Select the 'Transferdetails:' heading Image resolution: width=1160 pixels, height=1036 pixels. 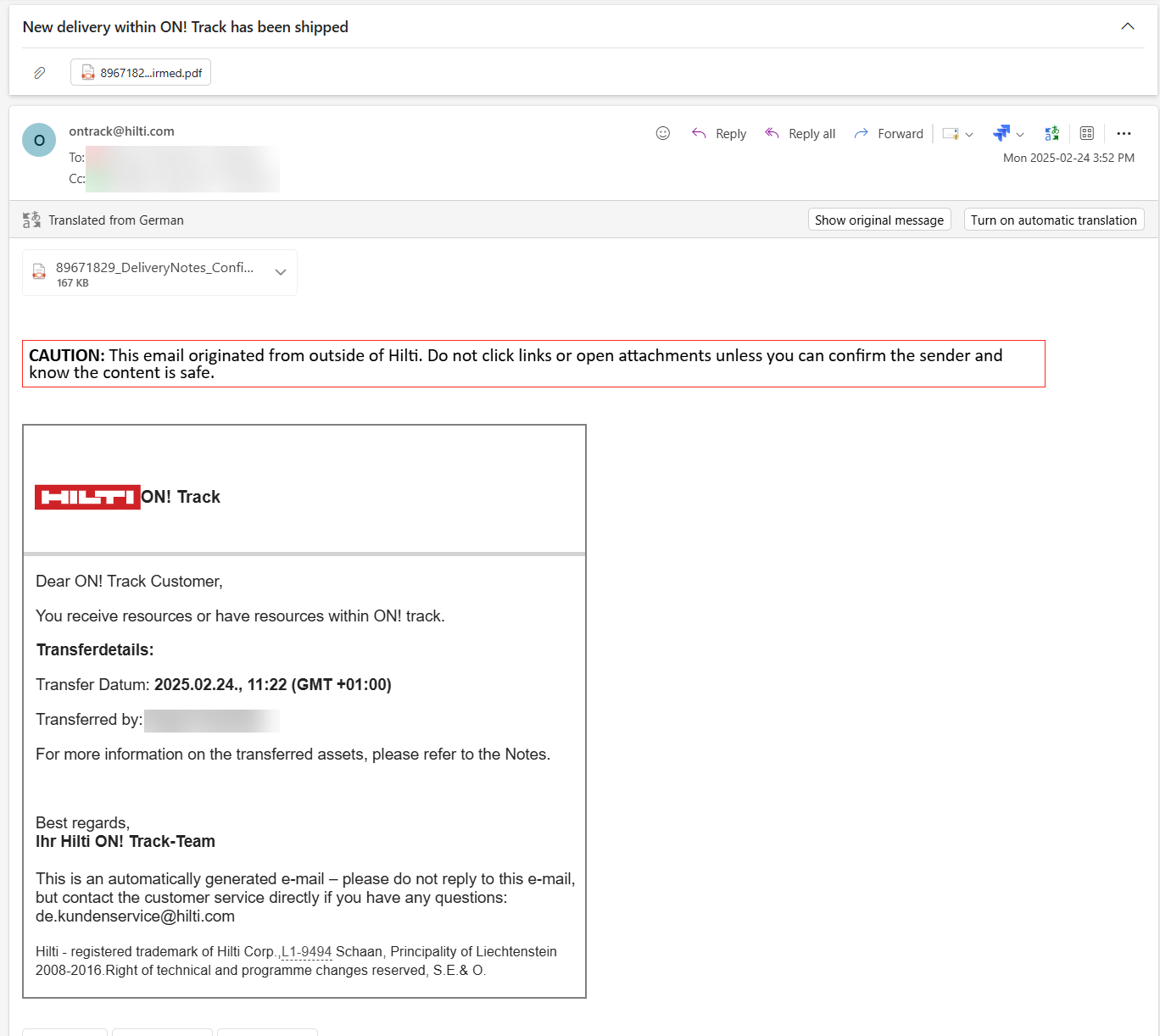click(95, 650)
